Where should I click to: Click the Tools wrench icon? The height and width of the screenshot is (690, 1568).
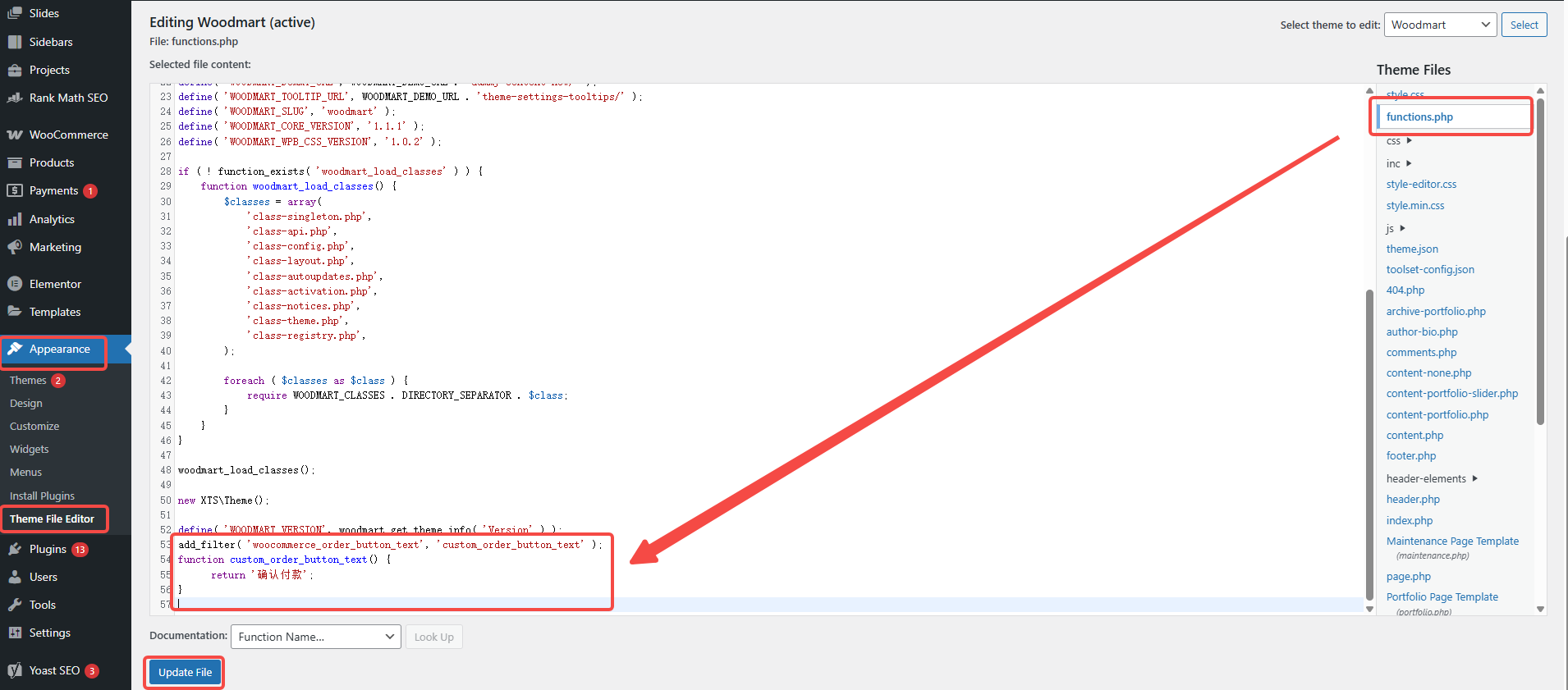[15, 605]
